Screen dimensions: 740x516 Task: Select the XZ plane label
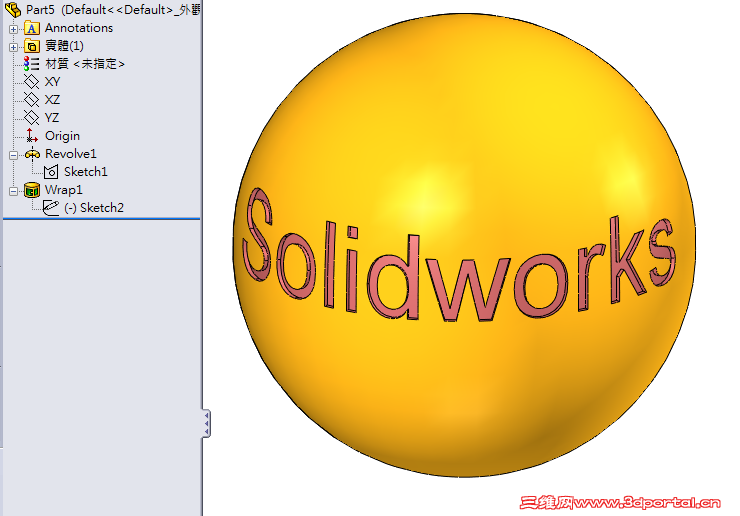click(x=52, y=100)
